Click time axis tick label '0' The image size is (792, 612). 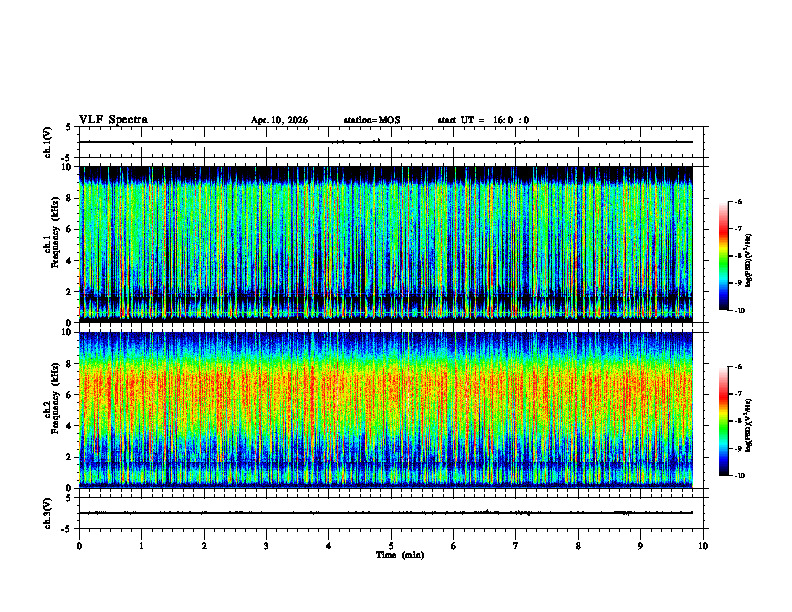coord(79,546)
